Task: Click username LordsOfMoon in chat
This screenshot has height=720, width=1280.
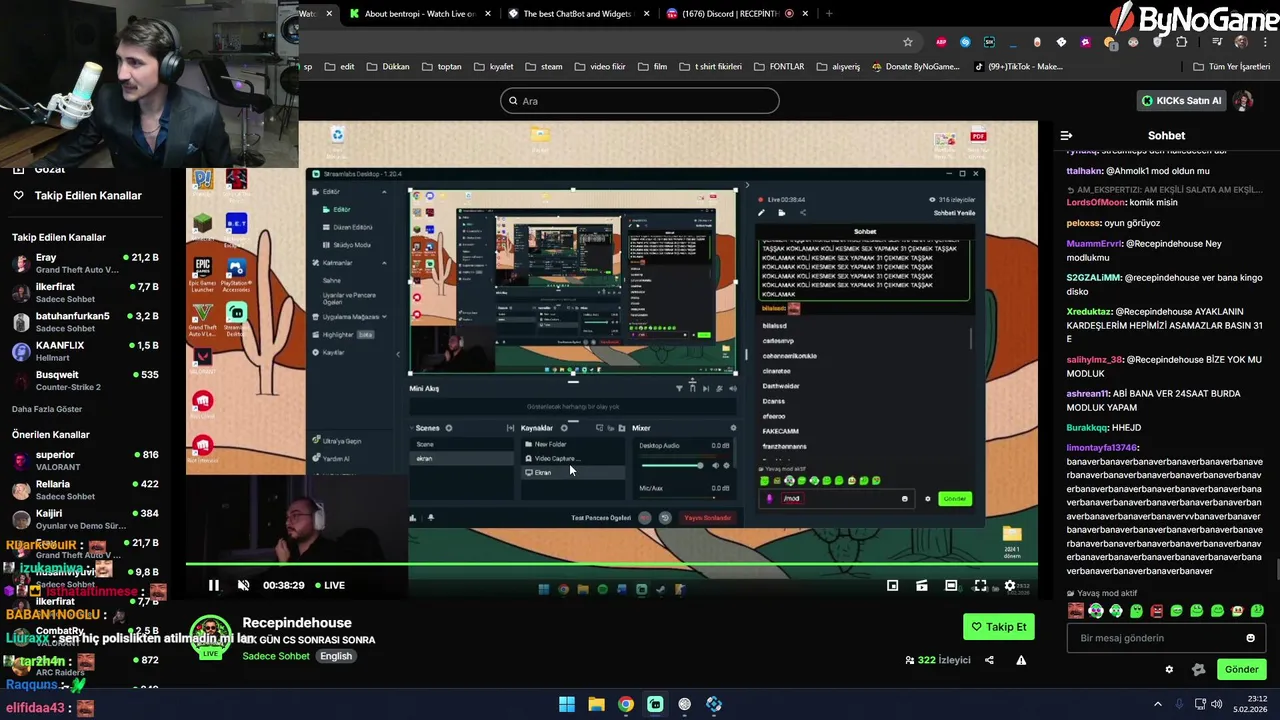Action: click(1096, 202)
